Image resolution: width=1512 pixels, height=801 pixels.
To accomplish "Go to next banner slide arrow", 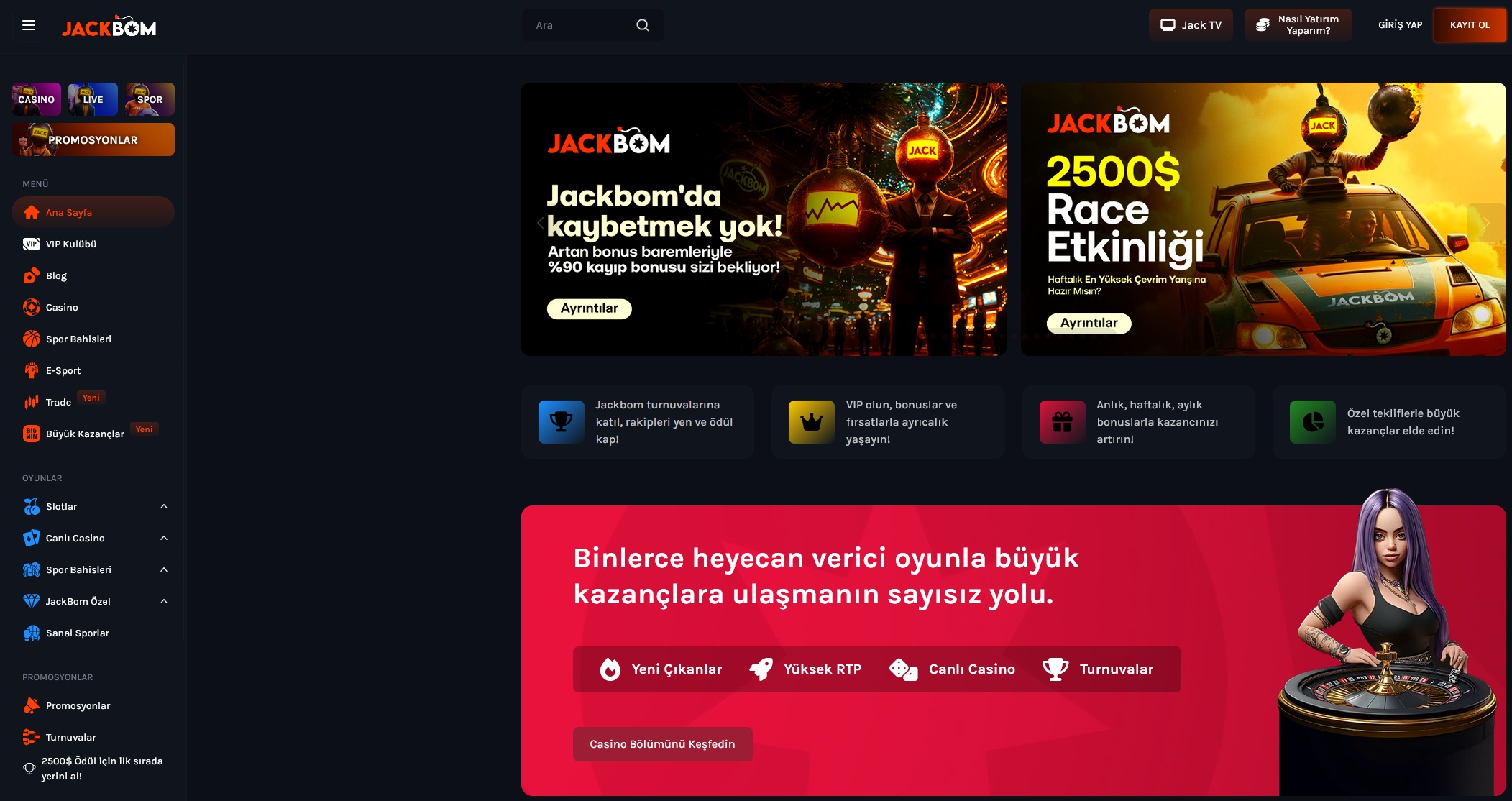I will pos(1485,223).
